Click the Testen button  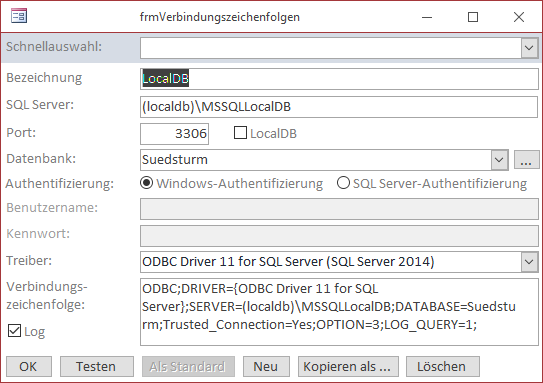tap(97, 366)
